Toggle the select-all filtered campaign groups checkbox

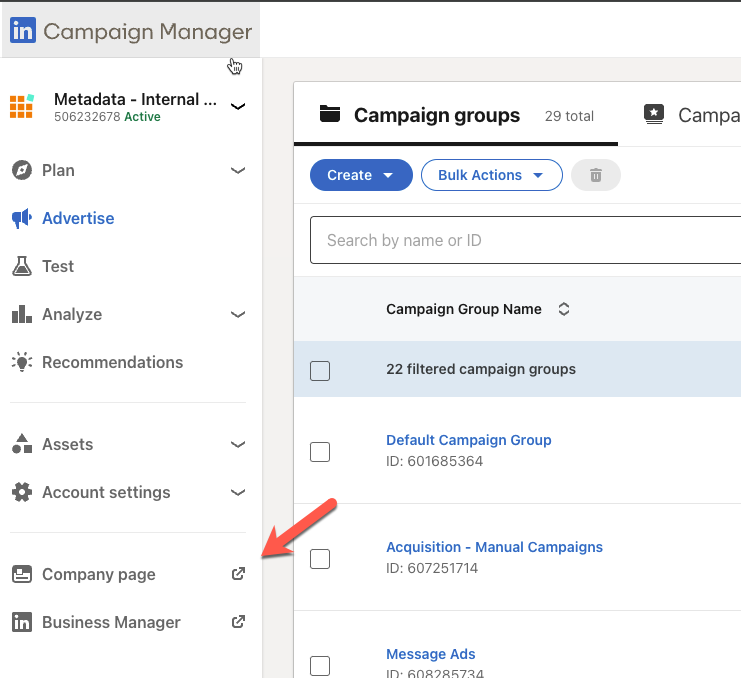(x=320, y=370)
